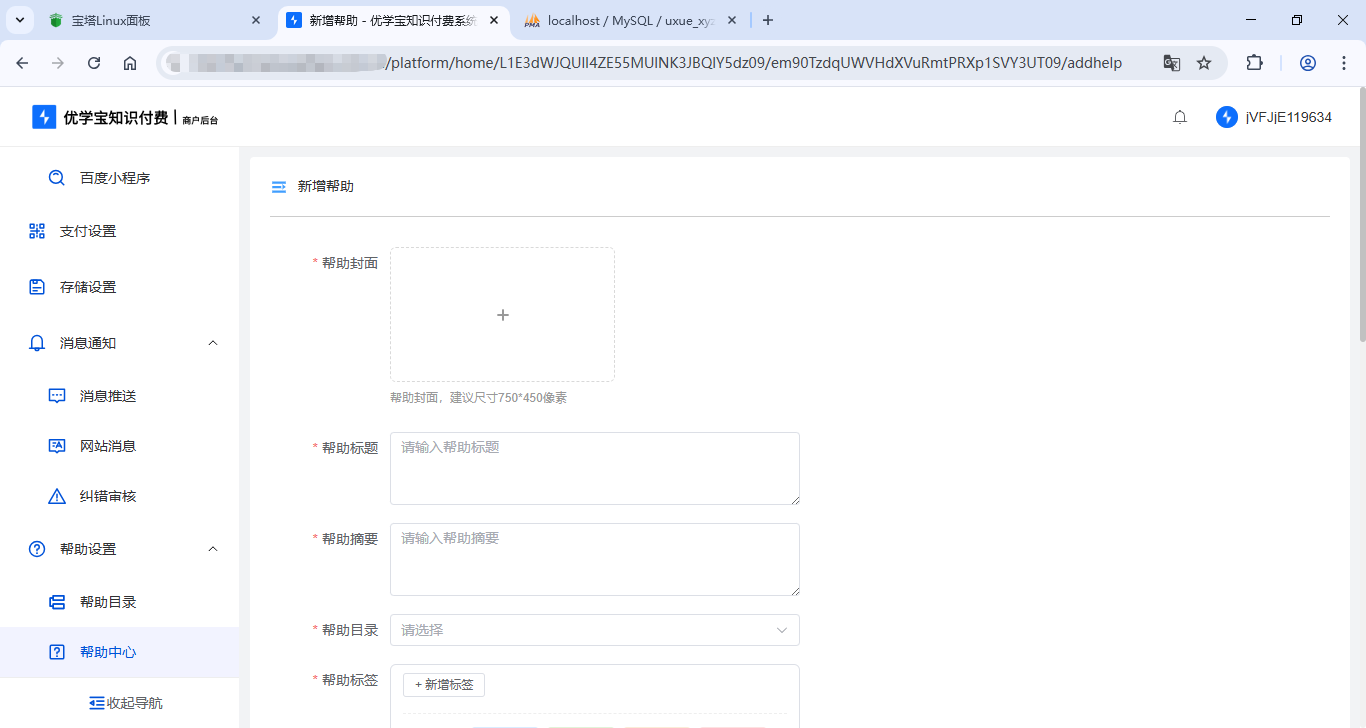This screenshot has width=1366, height=728.
Task: Collapse the 消息通知 sidebar section
Action: point(212,342)
